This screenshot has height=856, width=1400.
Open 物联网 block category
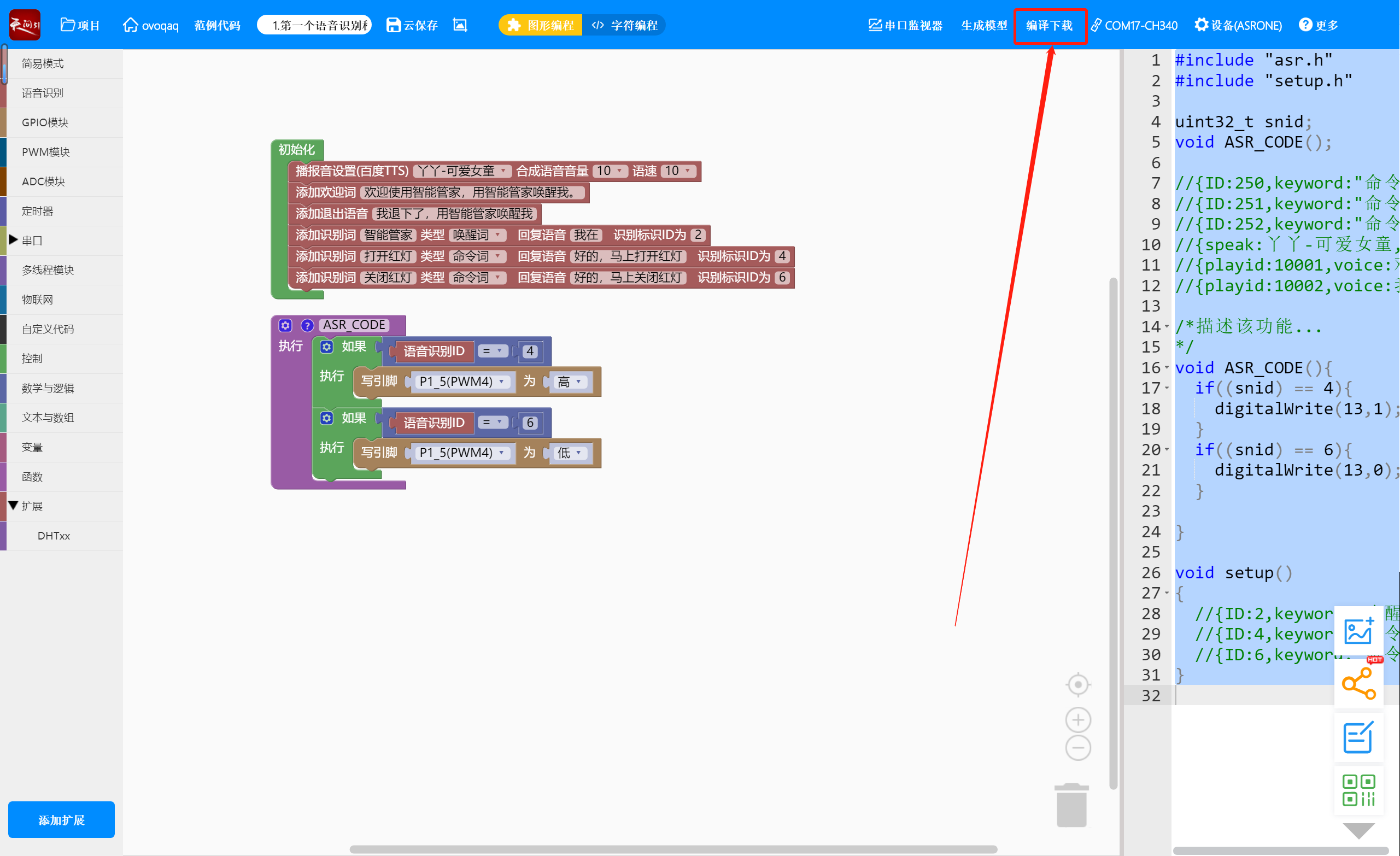click(x=61, y=300)
